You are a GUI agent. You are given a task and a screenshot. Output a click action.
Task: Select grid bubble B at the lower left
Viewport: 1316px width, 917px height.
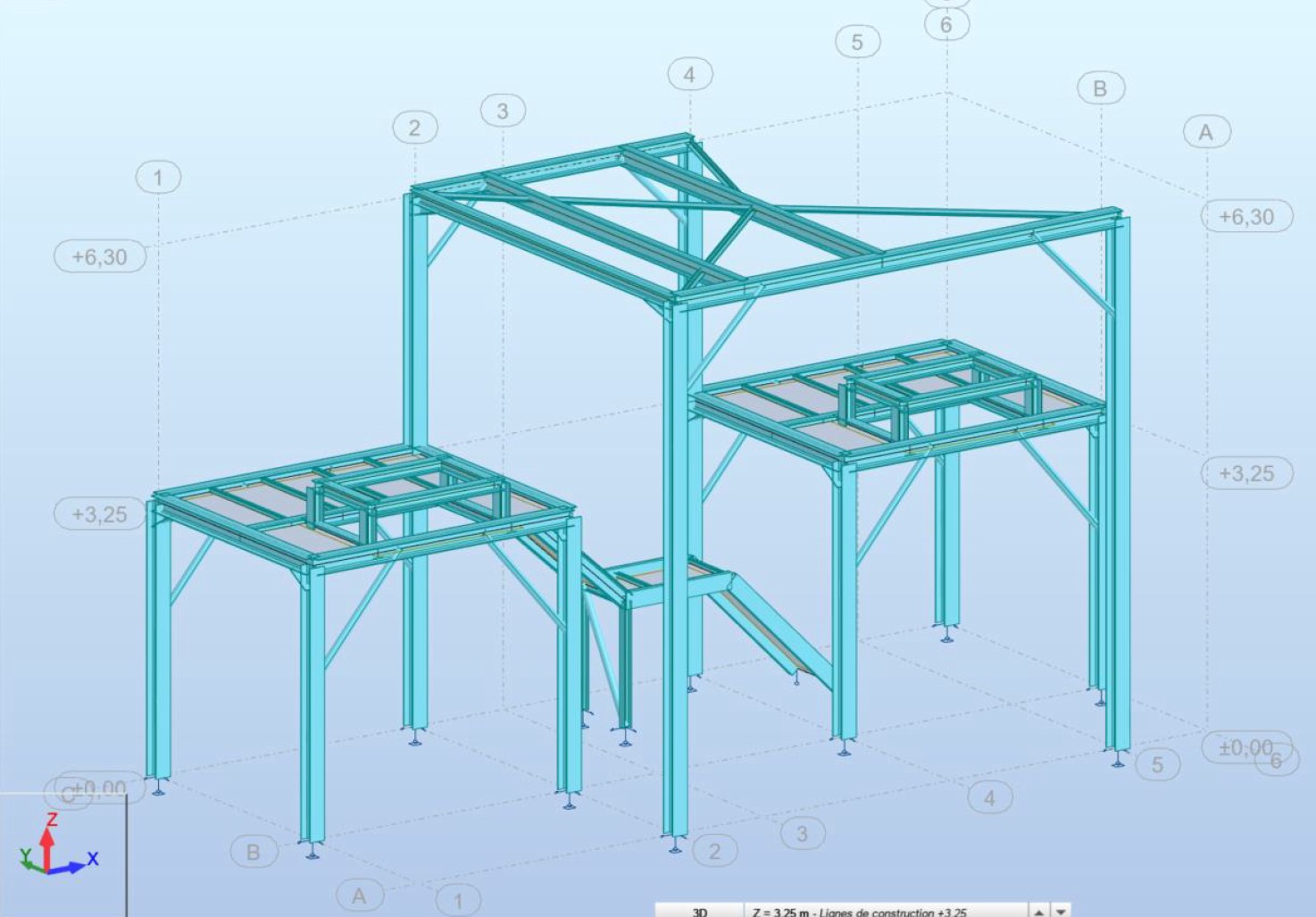253,852
